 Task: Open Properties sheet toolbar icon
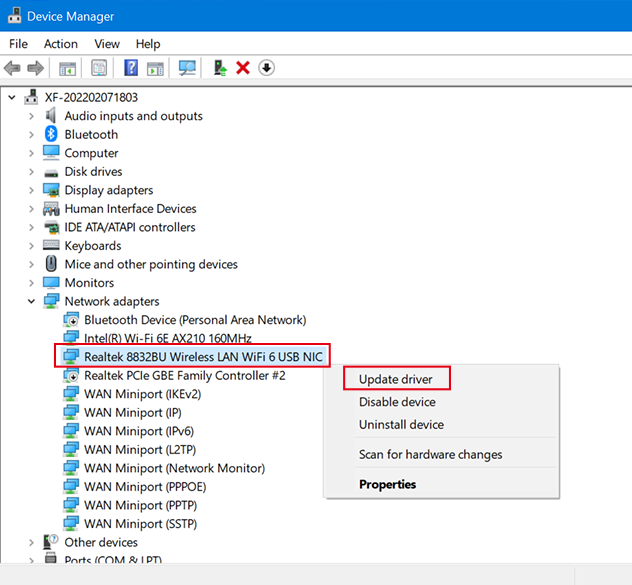[99, 68]
